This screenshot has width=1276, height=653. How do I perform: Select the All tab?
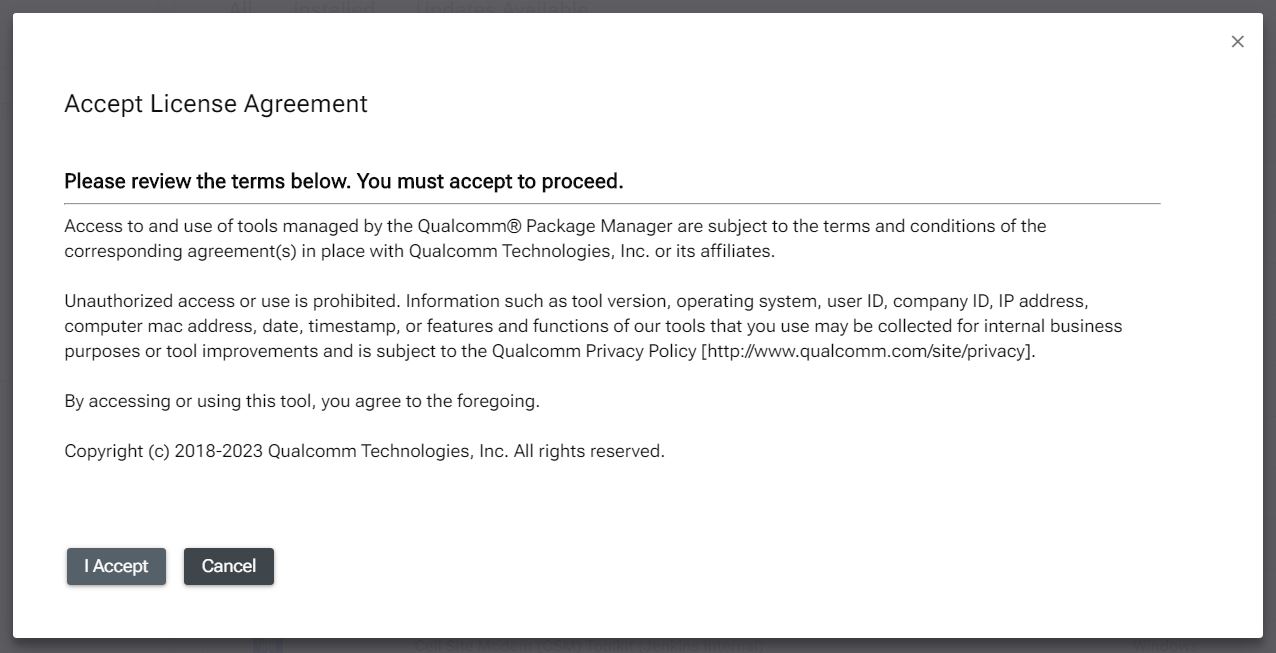coord(240,6)
